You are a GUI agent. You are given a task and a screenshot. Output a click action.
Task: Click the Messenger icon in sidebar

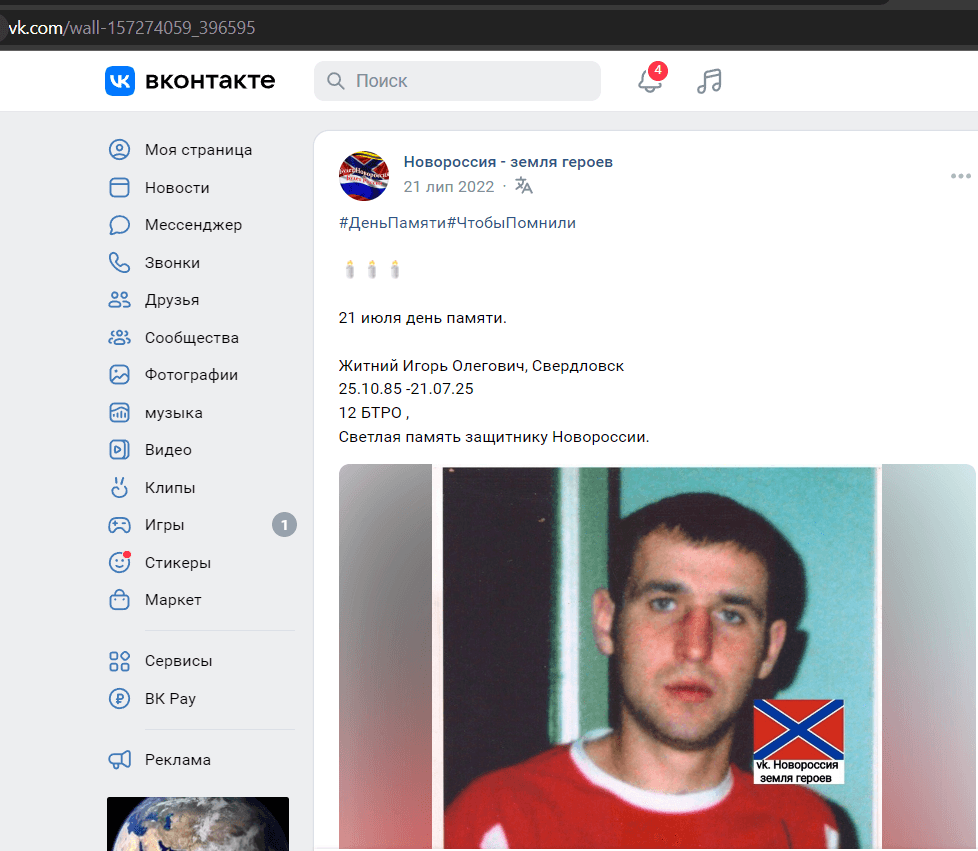pos(120,225)
